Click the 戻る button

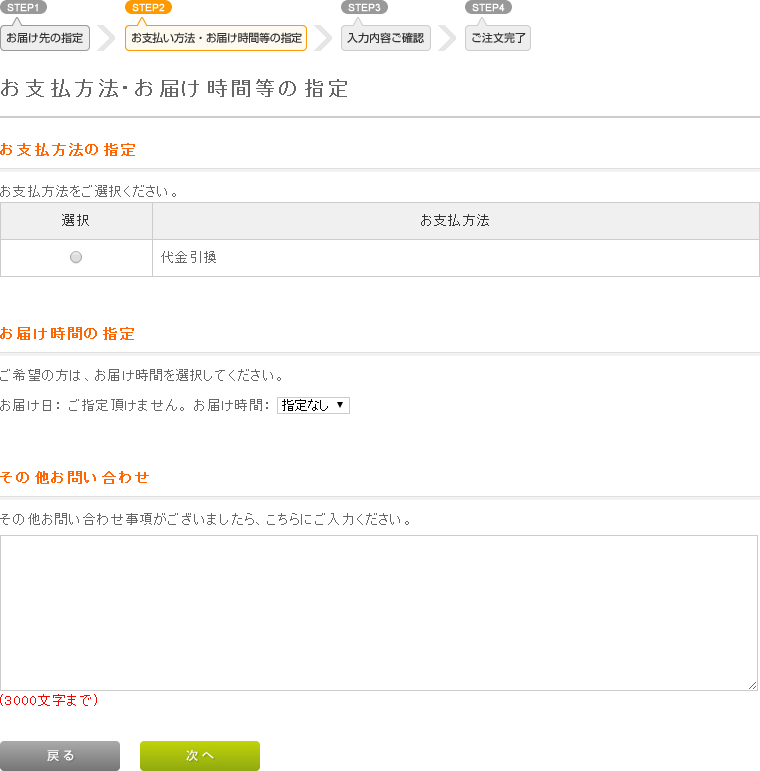pos(60,756)
